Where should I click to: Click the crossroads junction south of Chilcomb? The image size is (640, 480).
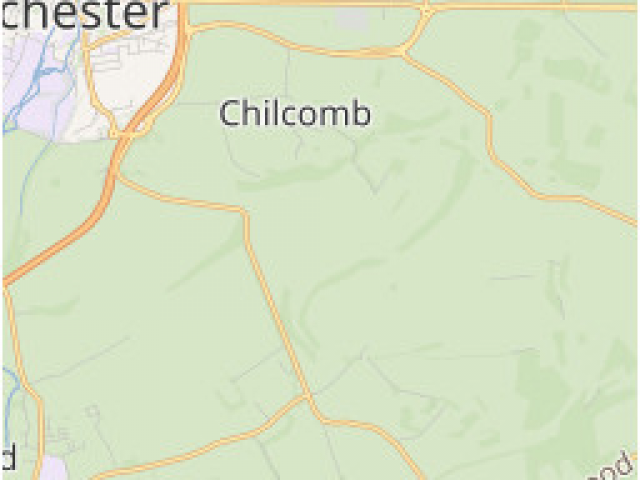click(307, 395)
